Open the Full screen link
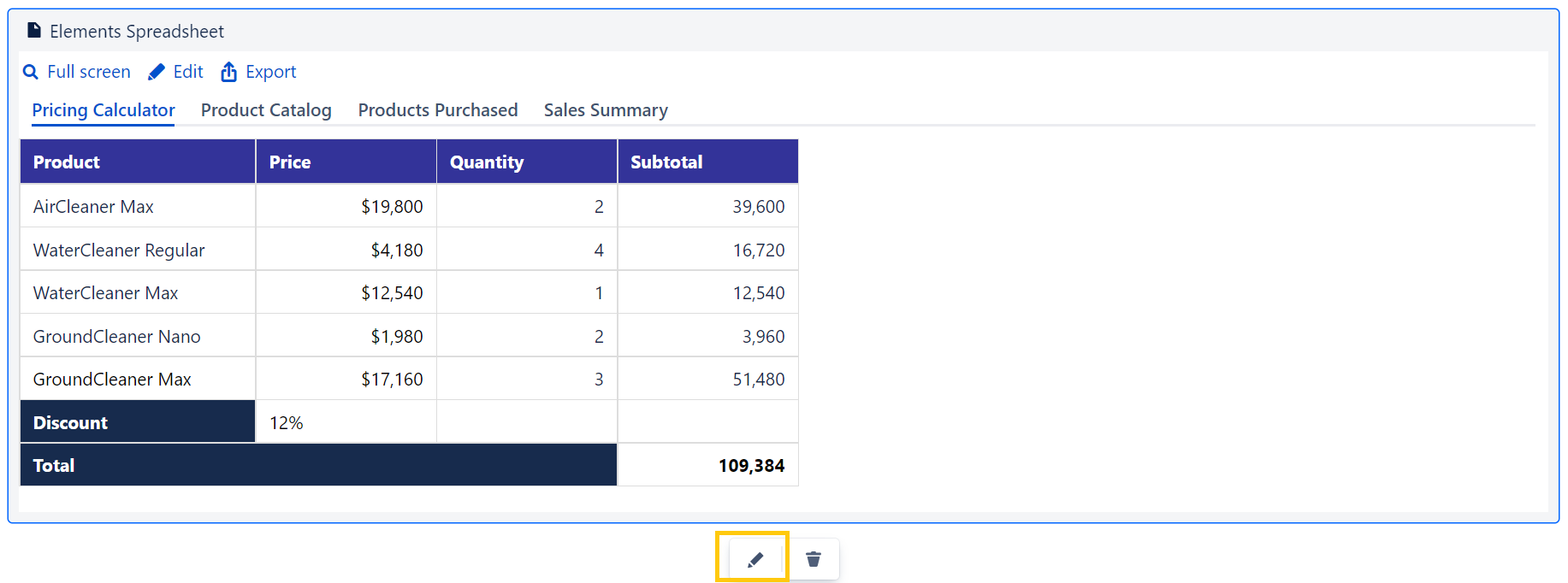Viewport: 1568px width, 583px height. point(88,72)
